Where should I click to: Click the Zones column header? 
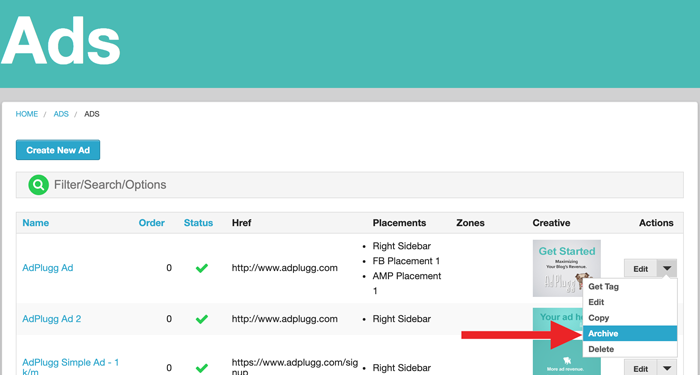[x=471, y=223]
